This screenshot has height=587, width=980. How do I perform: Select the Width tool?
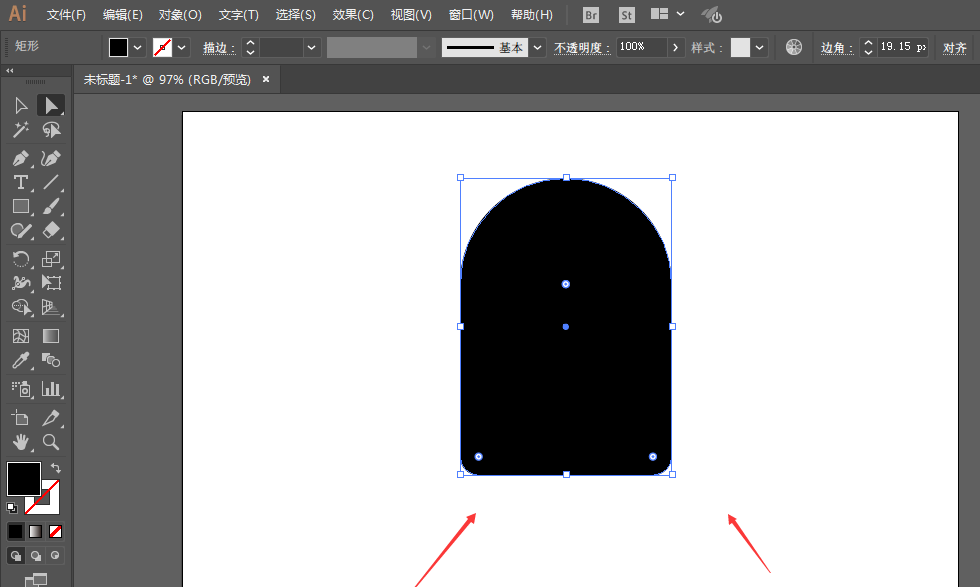(x=21, y=283)
